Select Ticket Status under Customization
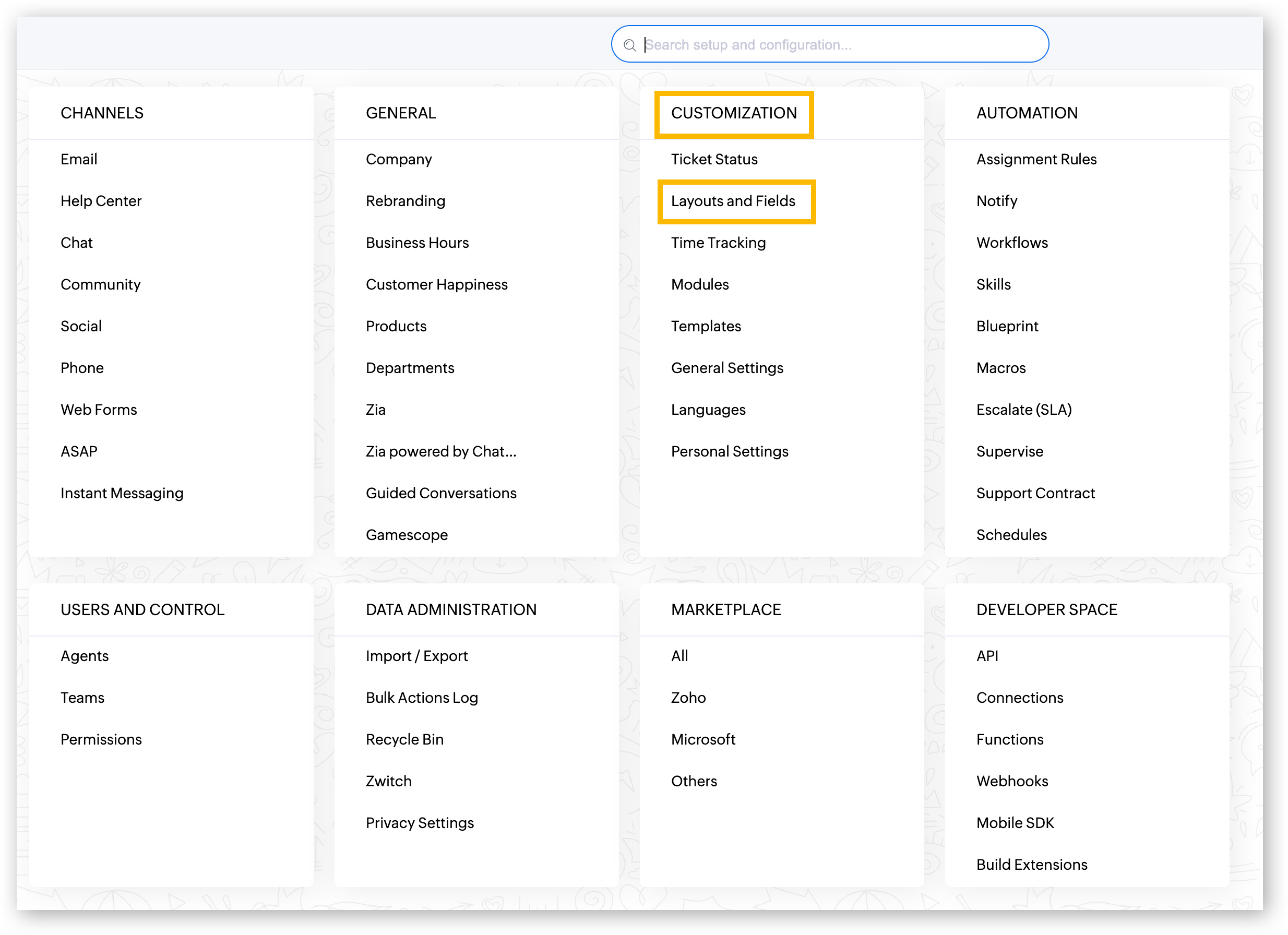Screen dimensions: 1288x935 [x=714, y=160]
